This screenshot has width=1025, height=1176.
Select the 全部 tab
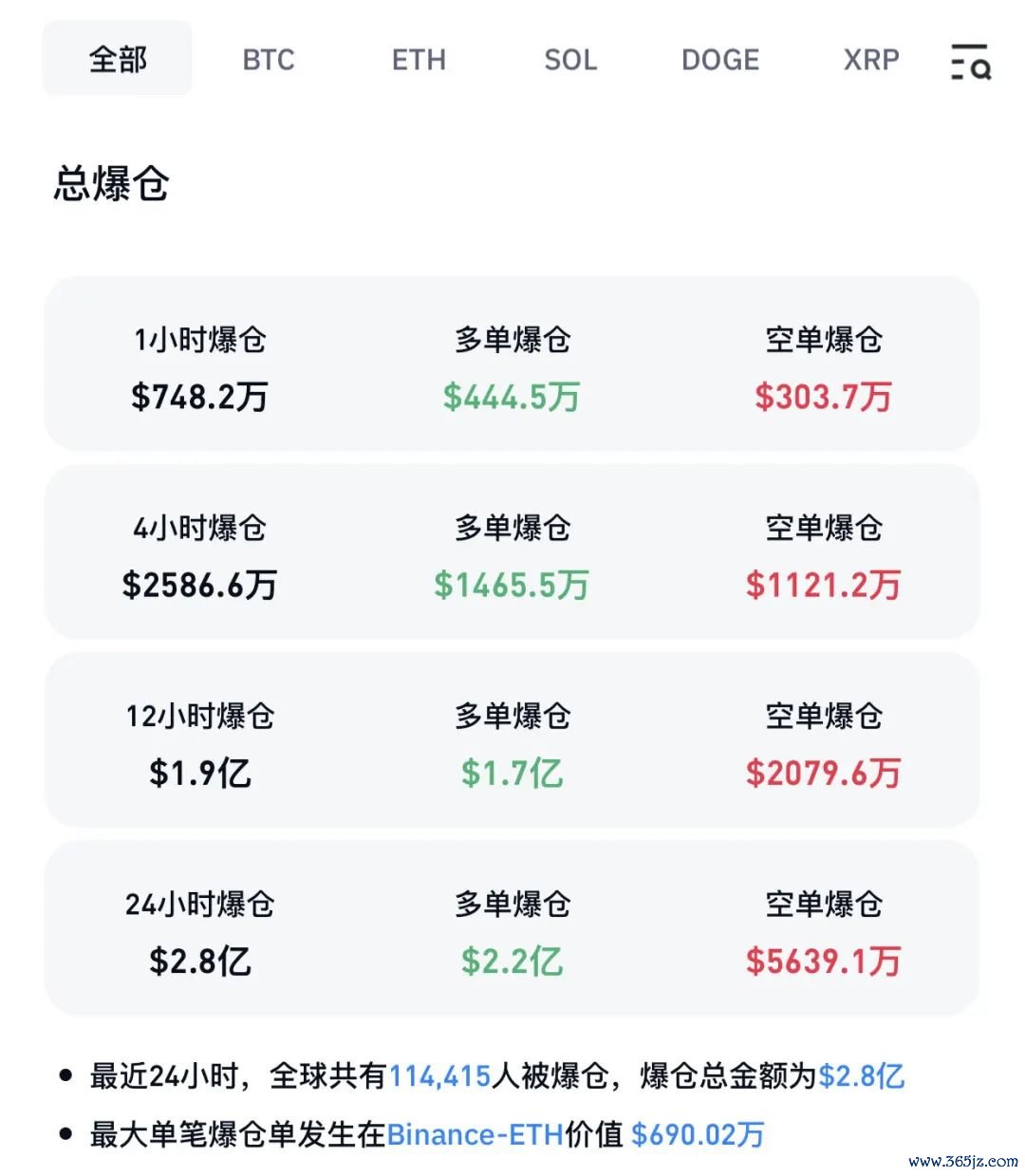[118, 59]
